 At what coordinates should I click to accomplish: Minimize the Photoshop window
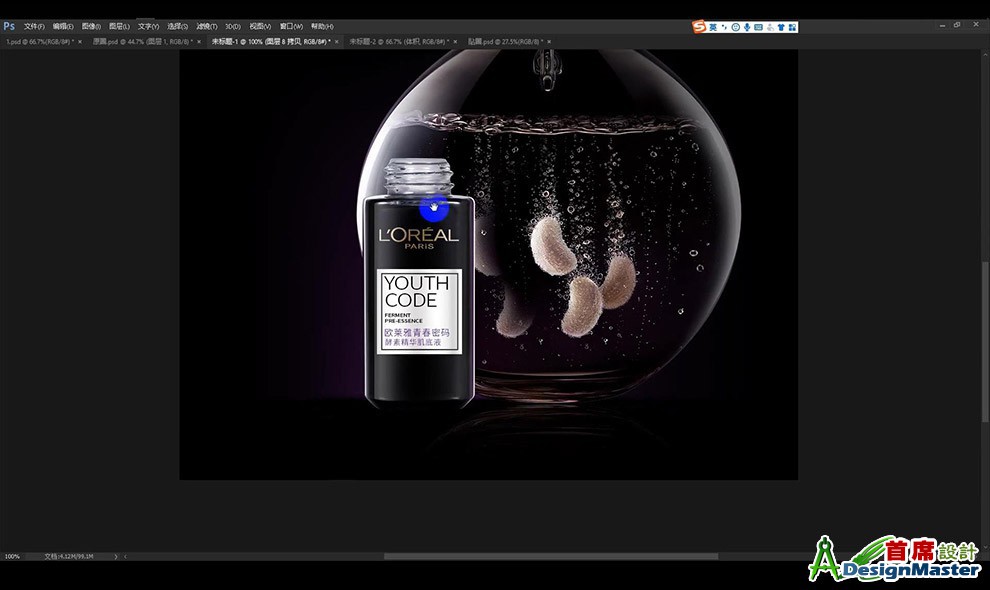pyautogui.click(x=942, y=25)
